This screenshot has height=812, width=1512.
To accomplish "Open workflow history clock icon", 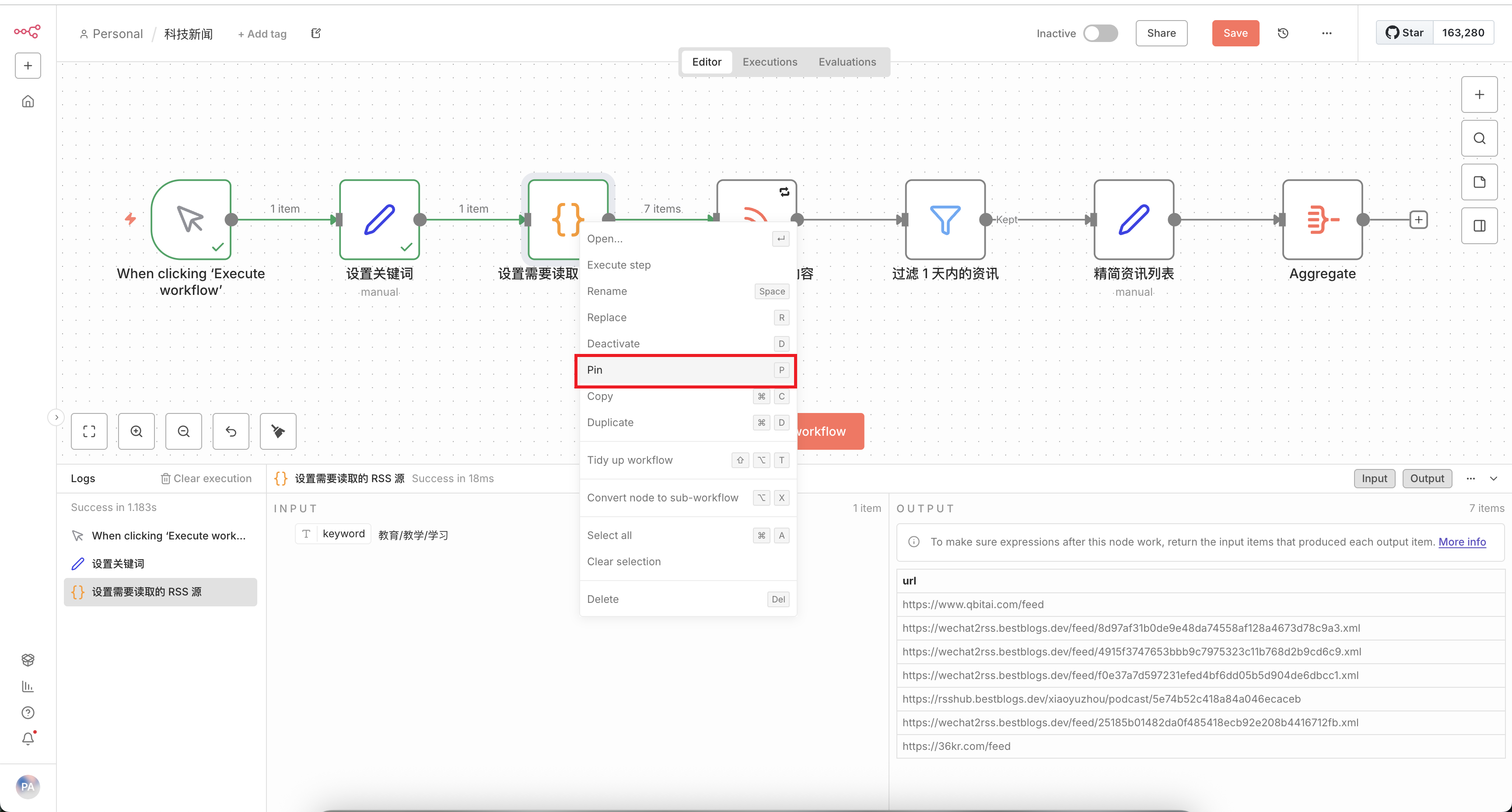I will [x=1283, y=33].
